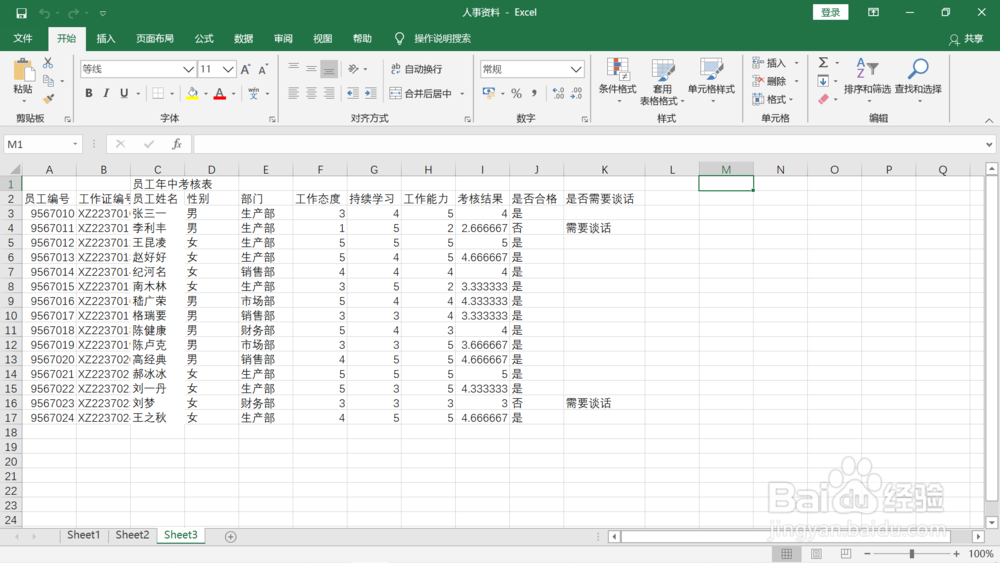This screenshot has width=1000, height=563.
Task: Open Find and Select (查找和选择)
Action: click(x=918, y=81)
